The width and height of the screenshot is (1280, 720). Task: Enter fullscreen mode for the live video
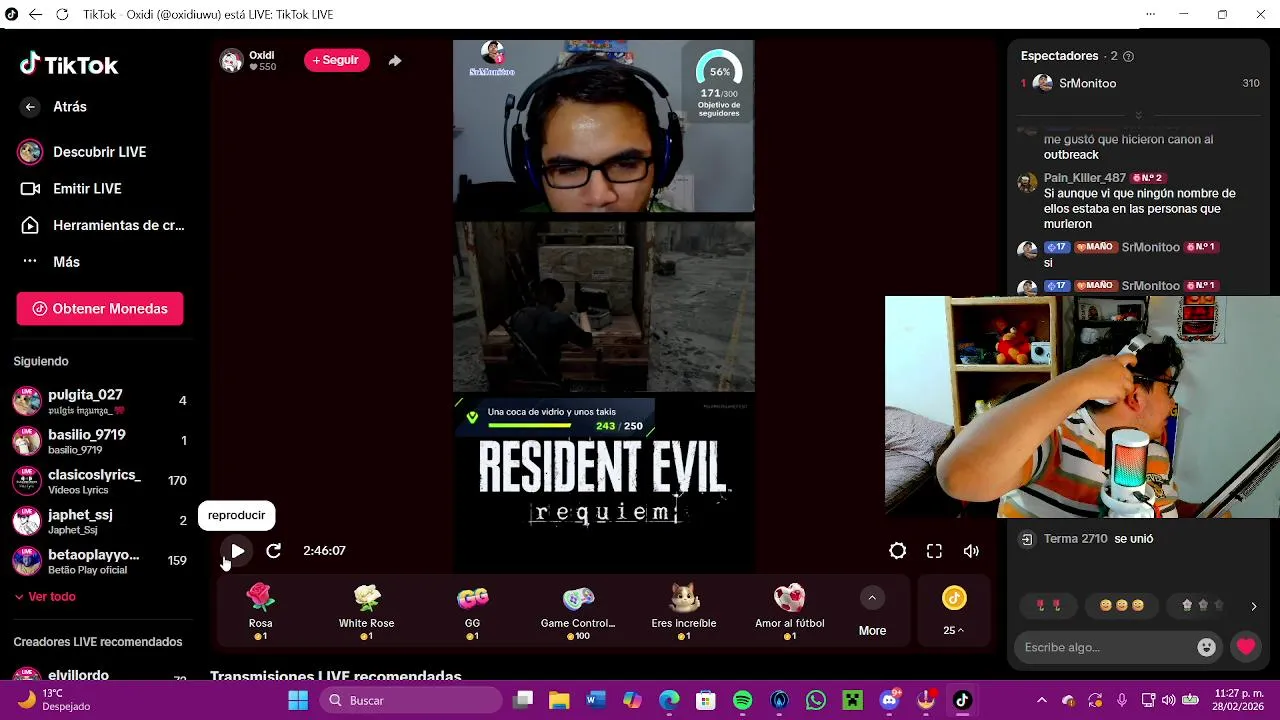934,551
